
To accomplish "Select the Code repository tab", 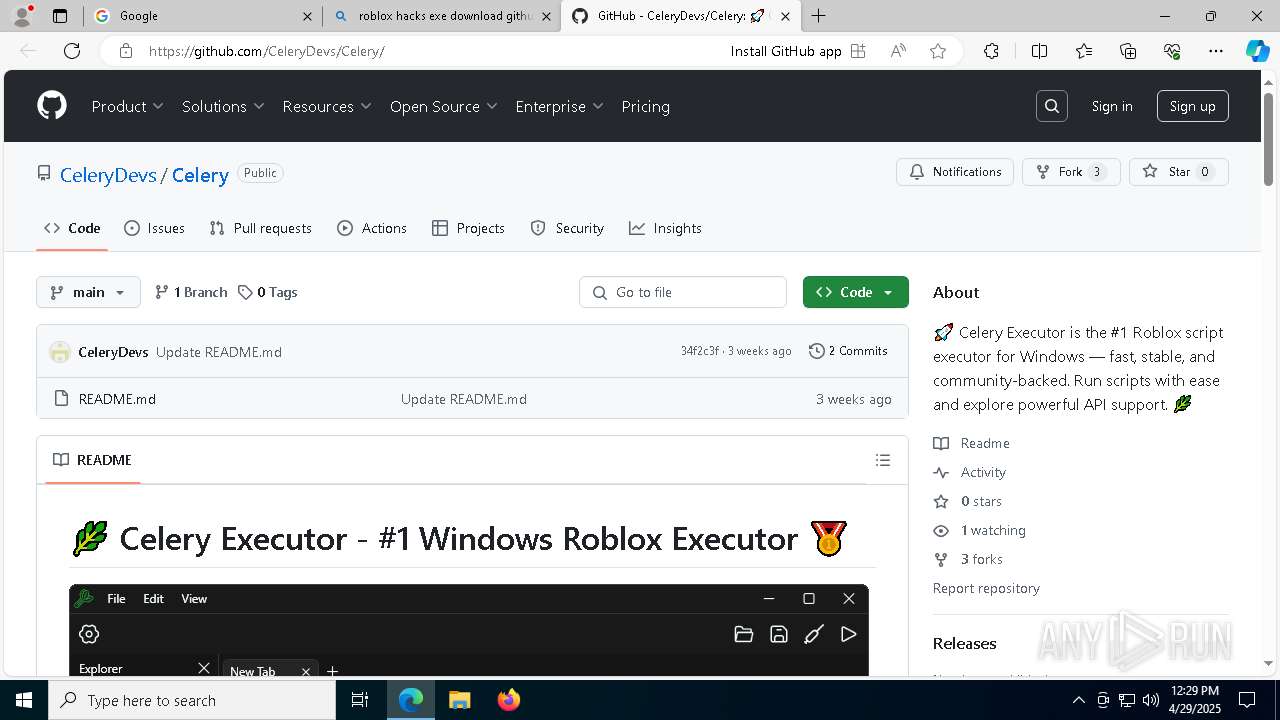I will (72, 228).
